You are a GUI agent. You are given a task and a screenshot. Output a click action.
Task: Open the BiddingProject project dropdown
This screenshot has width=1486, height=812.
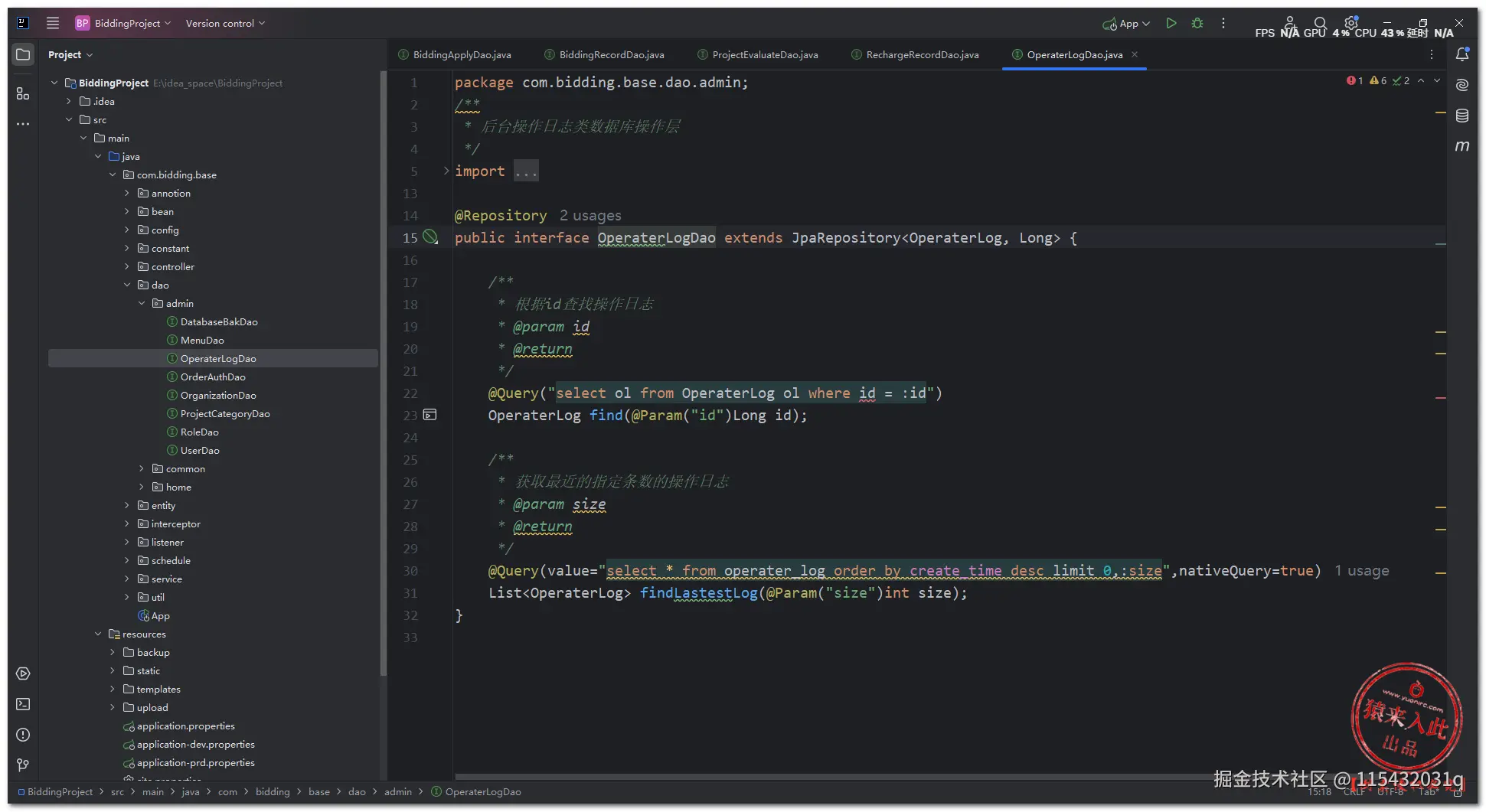123,23
